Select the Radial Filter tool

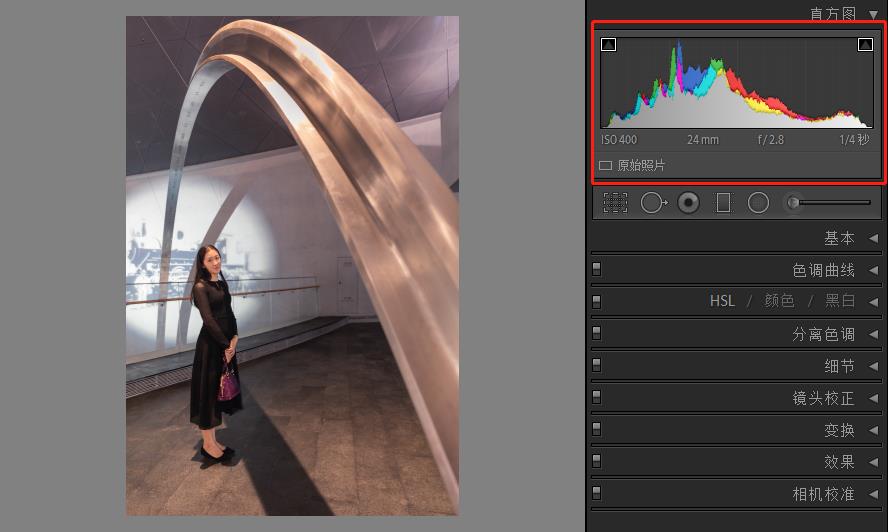point(758,203)
